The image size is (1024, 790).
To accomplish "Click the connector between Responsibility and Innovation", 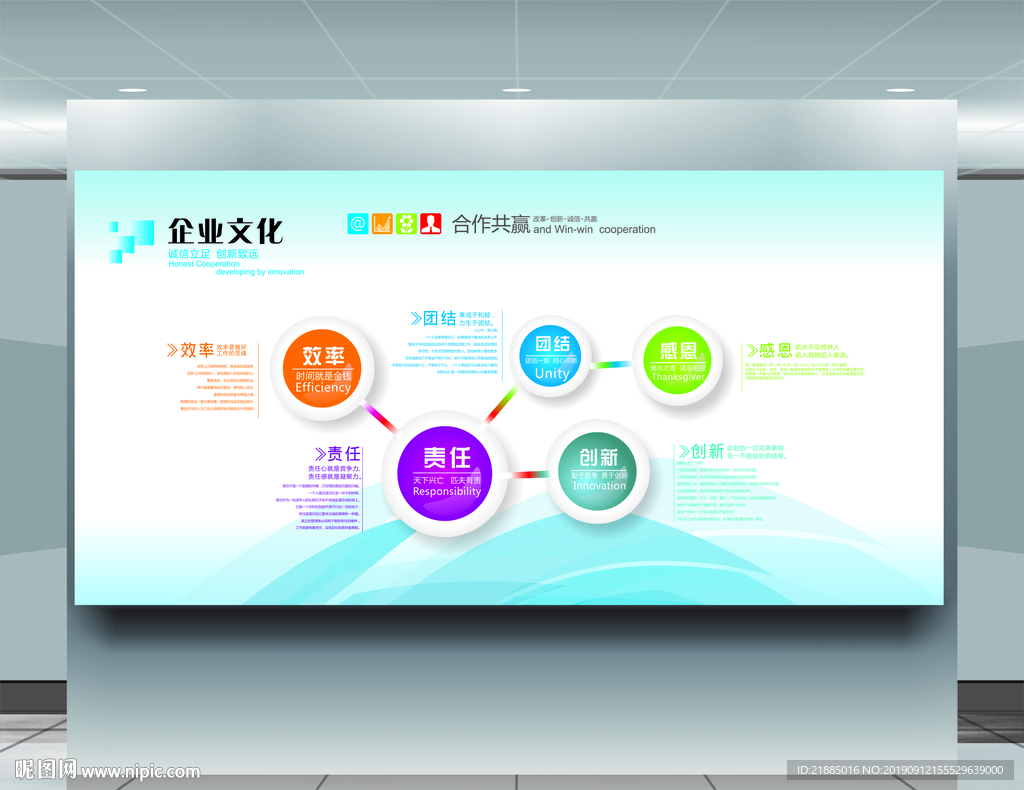I will click(x=530, y=475).
